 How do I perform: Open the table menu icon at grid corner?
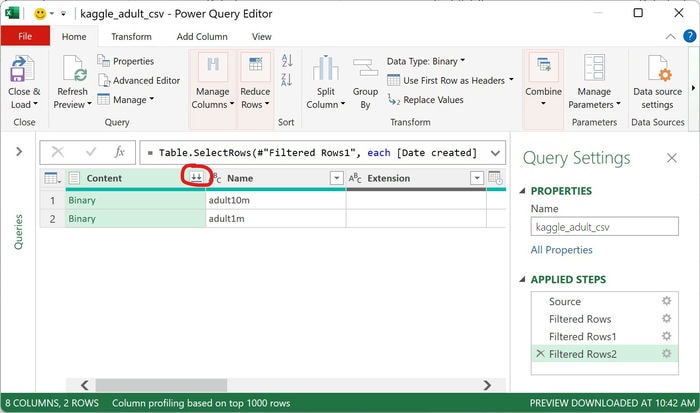click(x=52, y=178)
